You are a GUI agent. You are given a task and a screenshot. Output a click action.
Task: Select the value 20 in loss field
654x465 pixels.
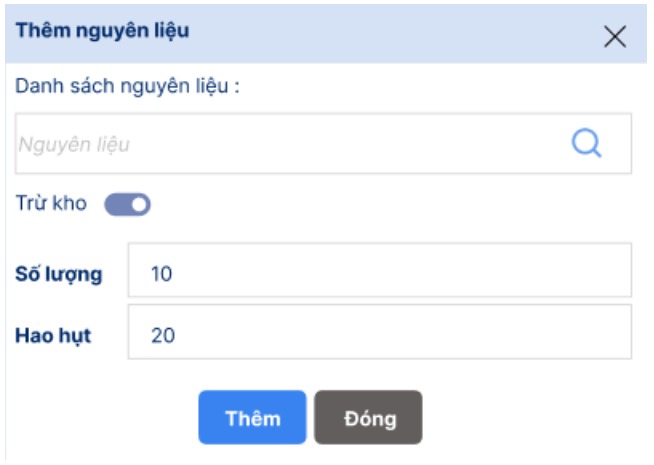point(162,335)
